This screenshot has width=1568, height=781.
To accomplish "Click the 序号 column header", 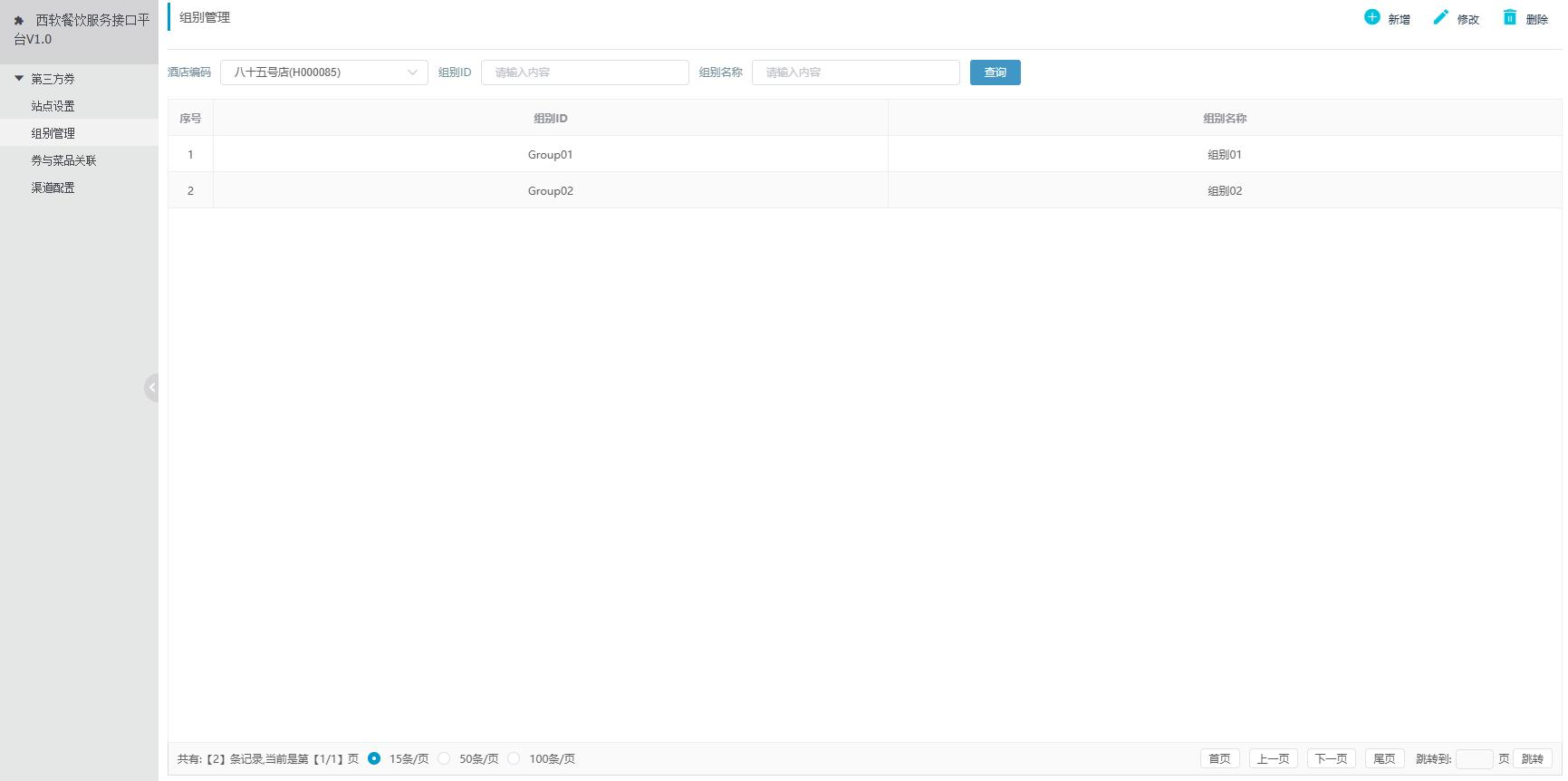I will [x=190, y=118].
